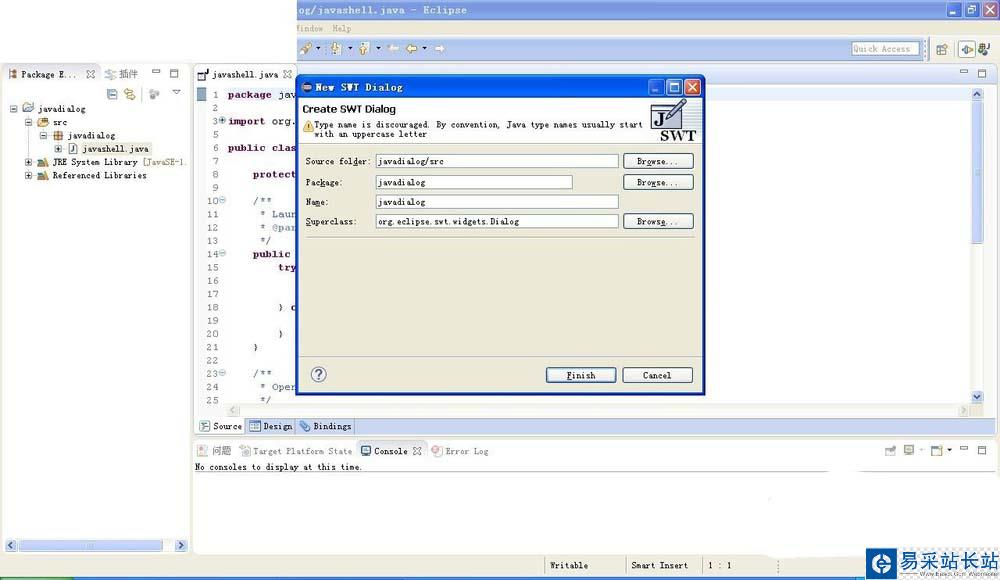Switch to the Source editor tab
The width and height of the screenshot is (1000, 580).
[221, 426]
